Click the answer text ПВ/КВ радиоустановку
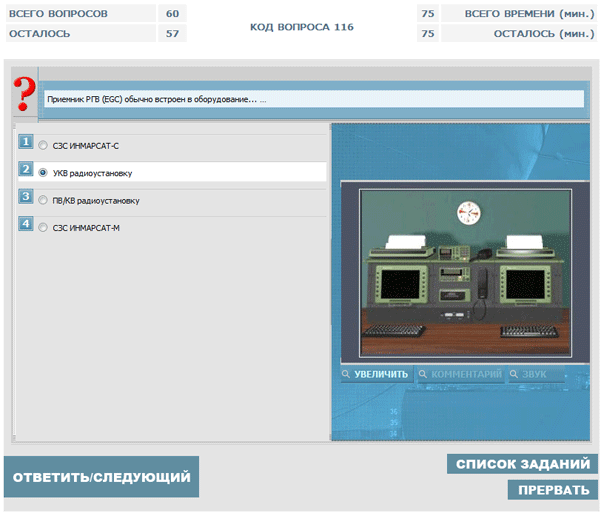Viewport: 601px width, 513px height. (96, 201)
